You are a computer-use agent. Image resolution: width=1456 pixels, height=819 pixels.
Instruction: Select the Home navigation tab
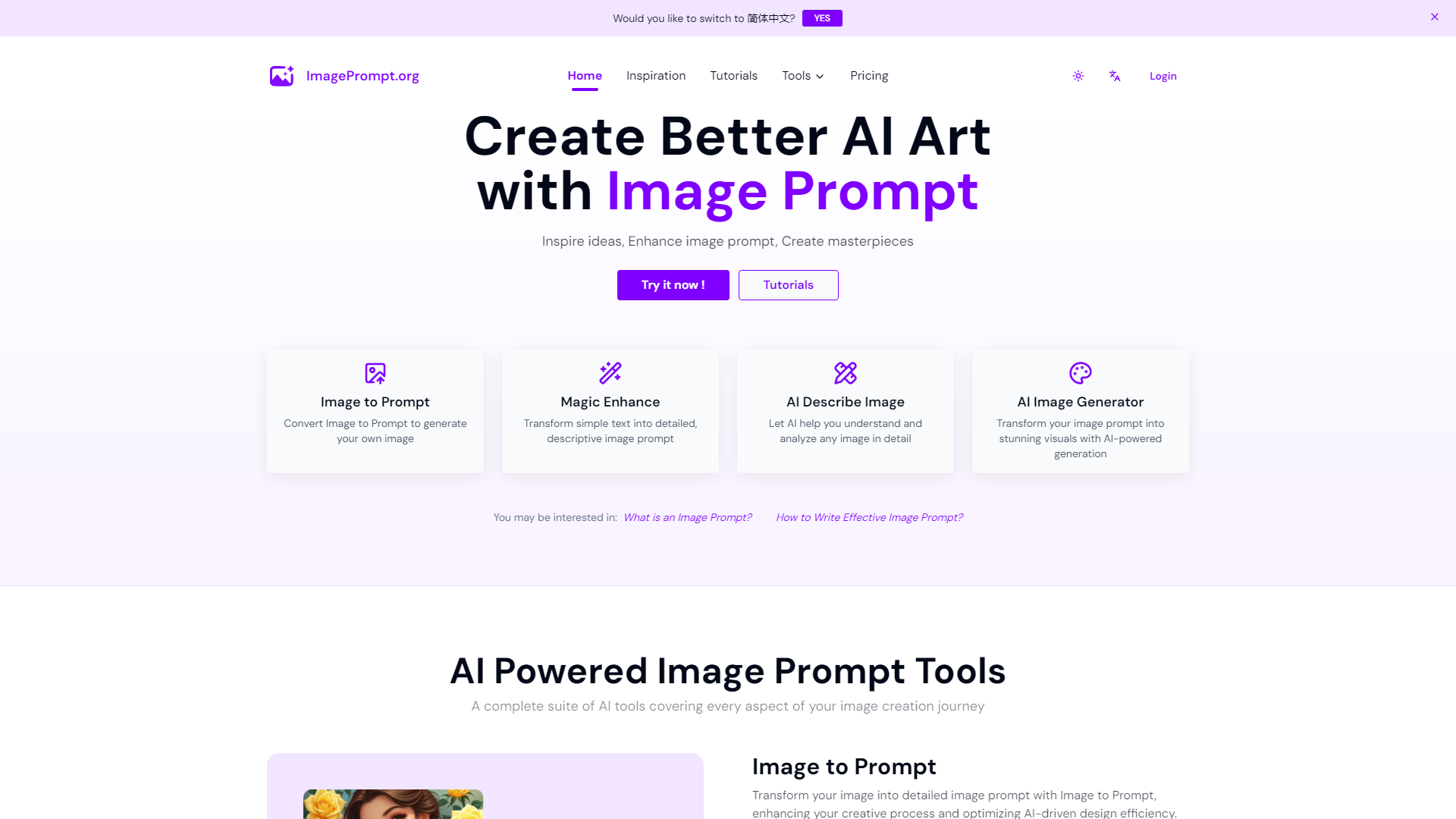pyautogui.click(x=585, y=76)
